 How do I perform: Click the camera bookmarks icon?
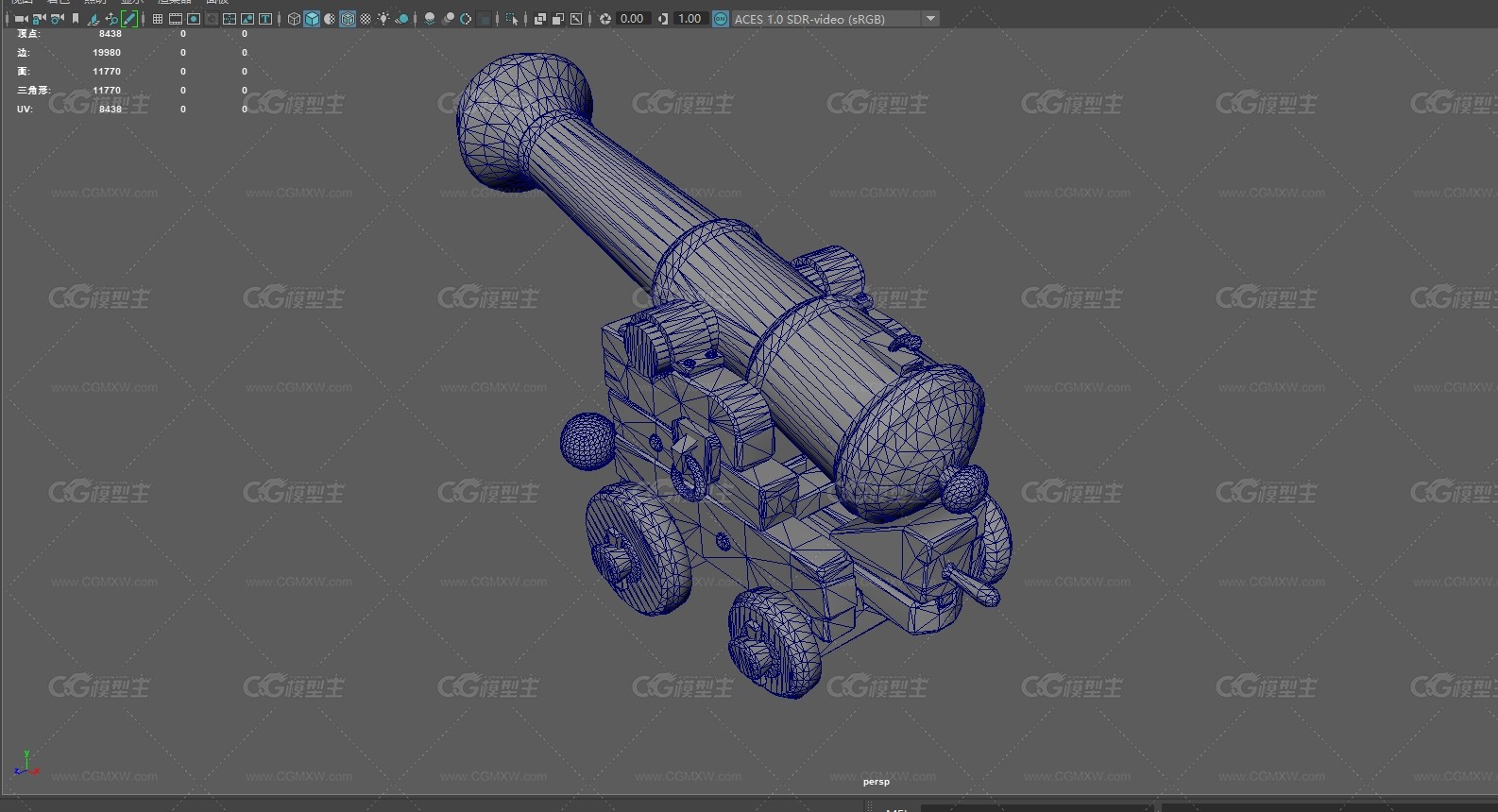(76, 19)
